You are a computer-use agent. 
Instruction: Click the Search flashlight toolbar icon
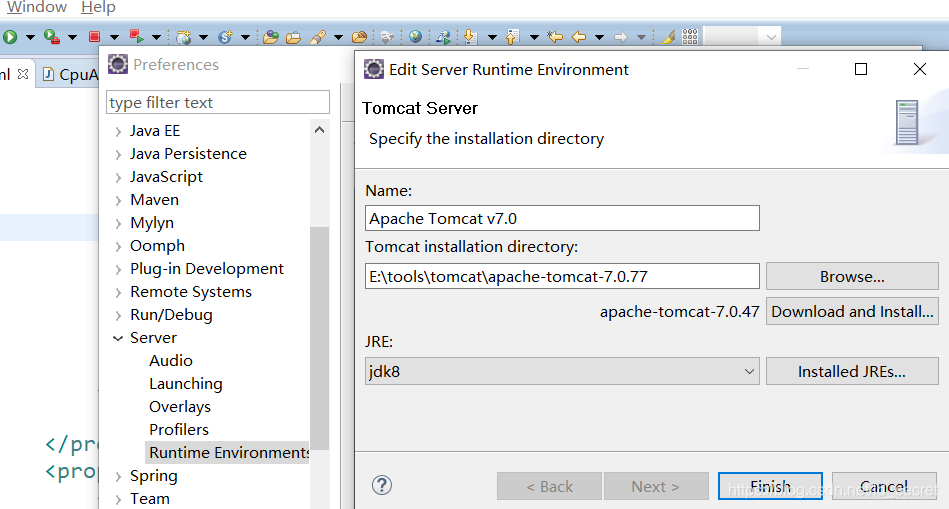coord(318,38)
